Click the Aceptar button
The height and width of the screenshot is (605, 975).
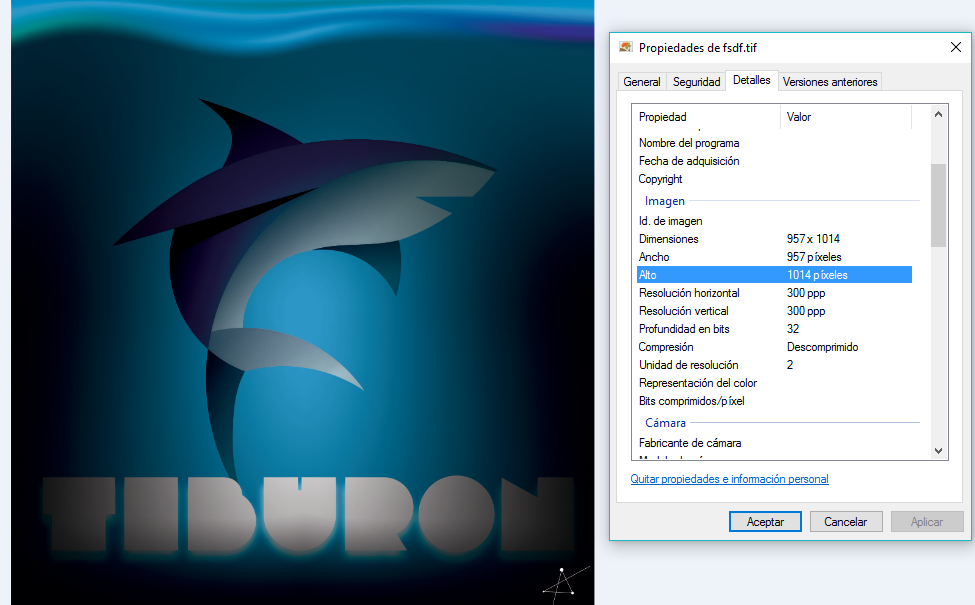point(758,521)
